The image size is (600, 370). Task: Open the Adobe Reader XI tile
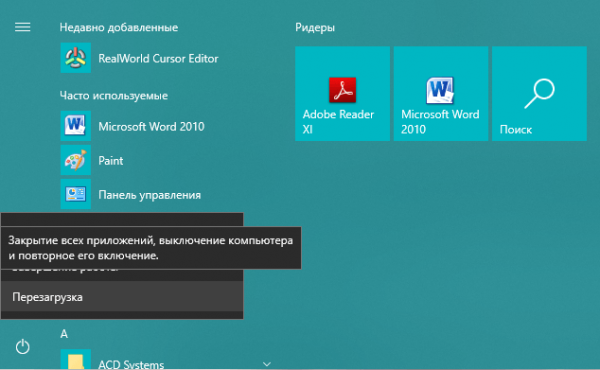(342, 94)
